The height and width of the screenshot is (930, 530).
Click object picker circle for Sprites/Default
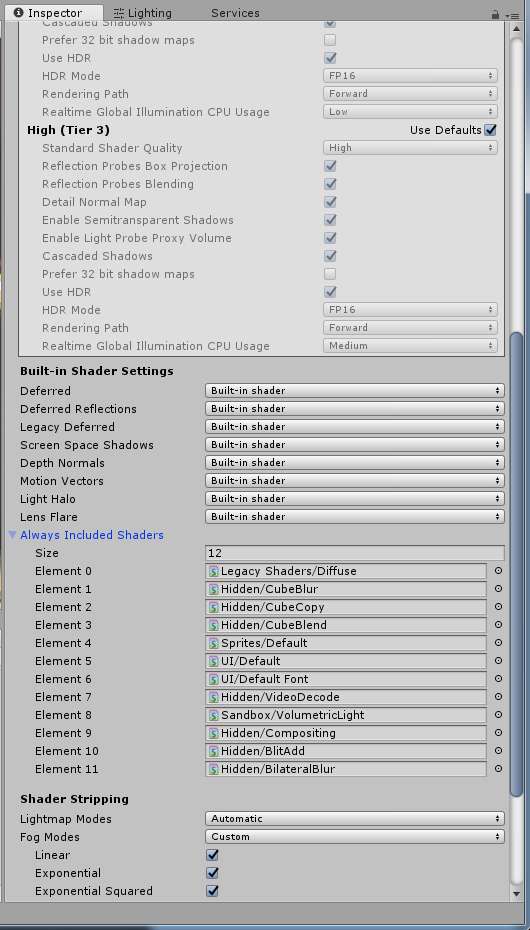(x=498, y=643)
